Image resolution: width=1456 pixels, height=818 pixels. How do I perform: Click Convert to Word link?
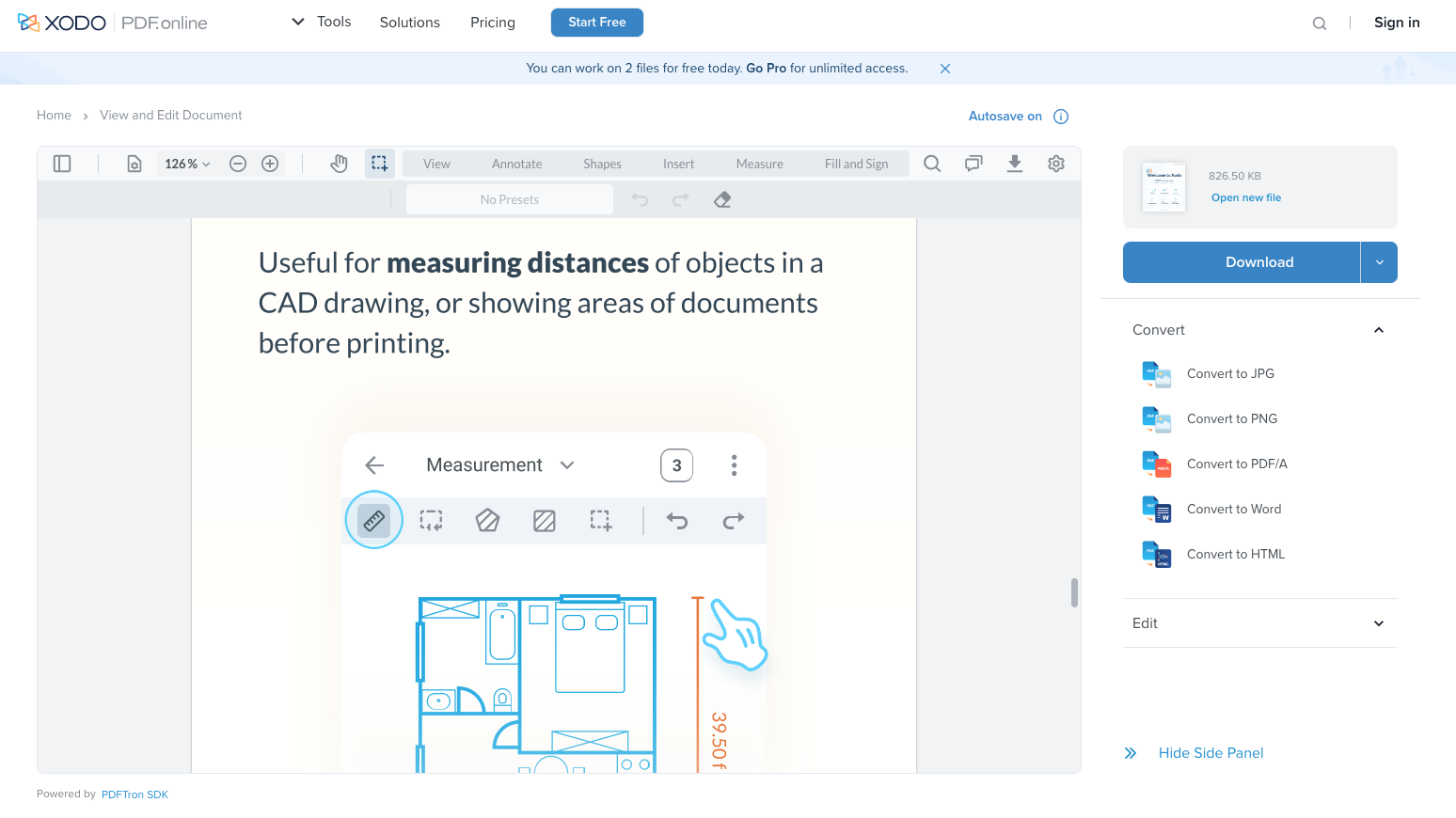[x=1234, y=509]
